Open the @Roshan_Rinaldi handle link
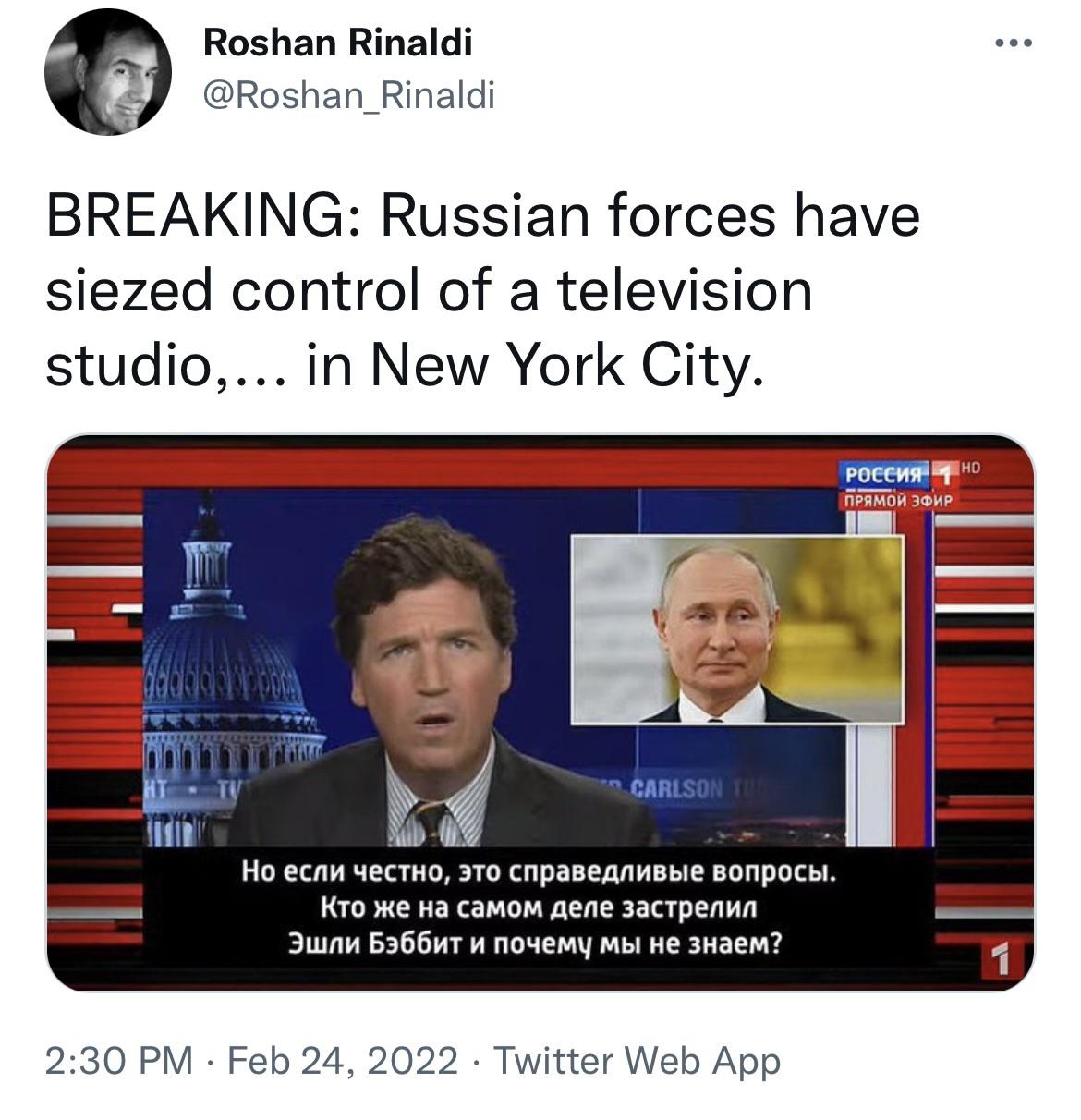Image resolution: width=1081 pixels, height=1120 pixels. point(348,94)
